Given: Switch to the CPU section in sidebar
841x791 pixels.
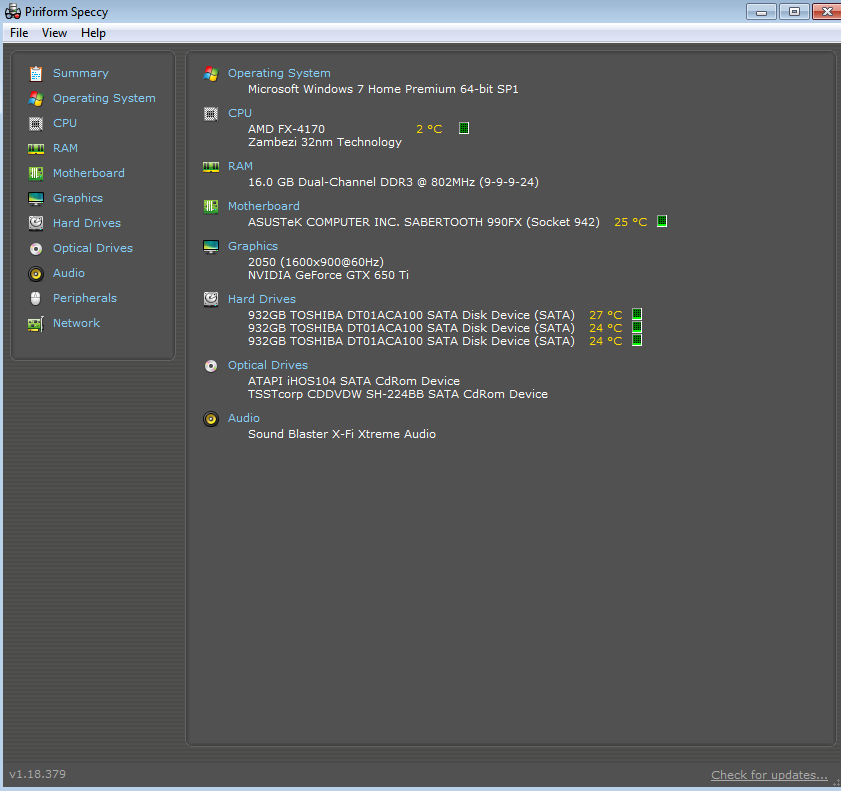Looking at the screenshot, I should click(65, 123).
